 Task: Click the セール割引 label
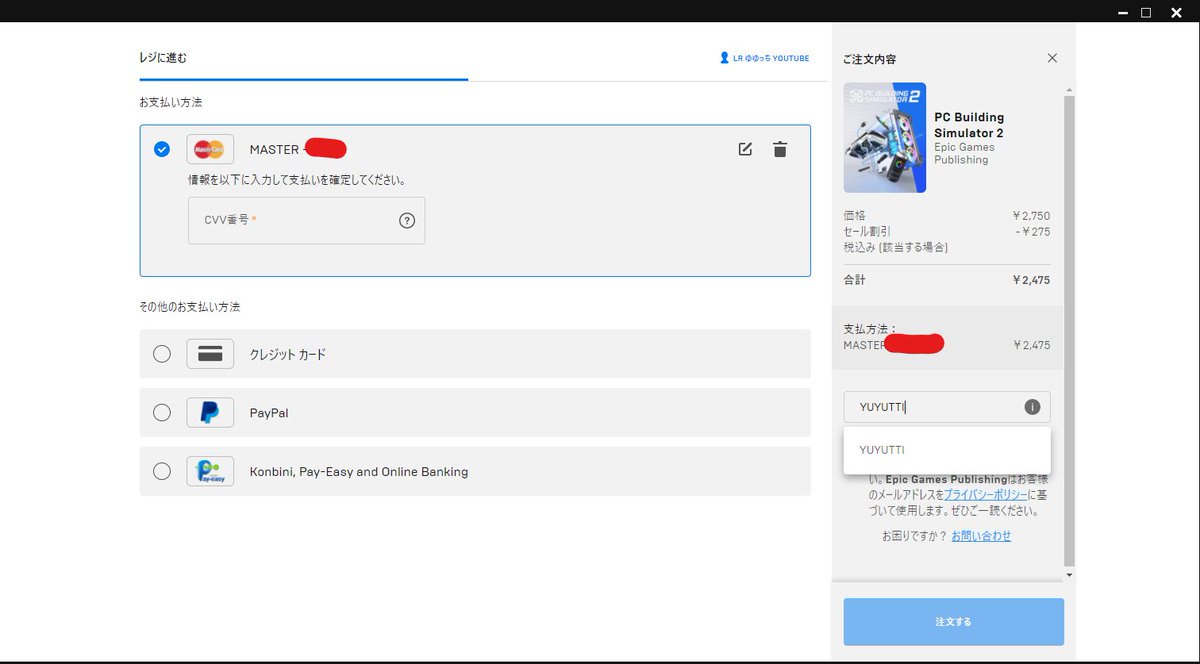(x=867, y=231)
